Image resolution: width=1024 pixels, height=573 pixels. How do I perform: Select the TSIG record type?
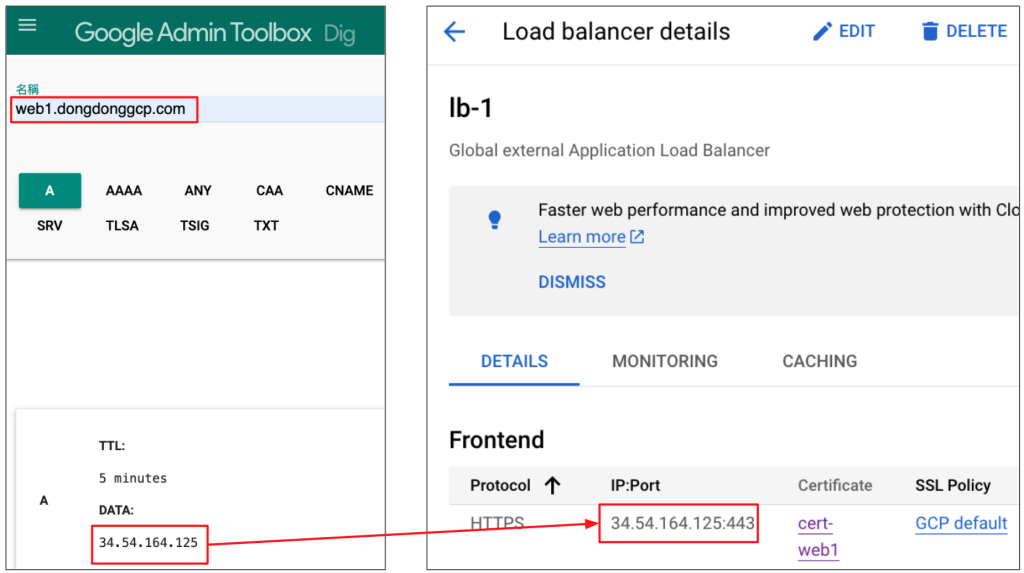pos(195,226)
